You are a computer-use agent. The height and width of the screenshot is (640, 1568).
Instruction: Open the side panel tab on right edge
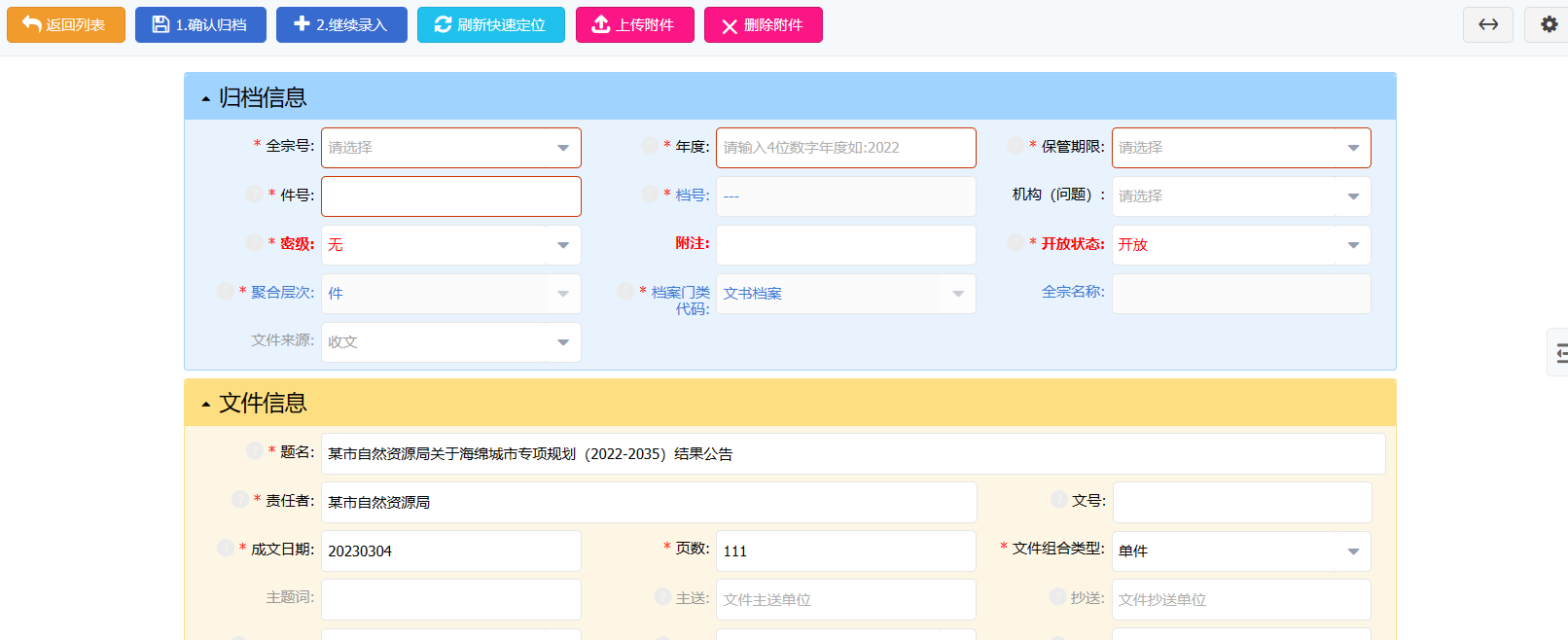[x=1558, y=352]
